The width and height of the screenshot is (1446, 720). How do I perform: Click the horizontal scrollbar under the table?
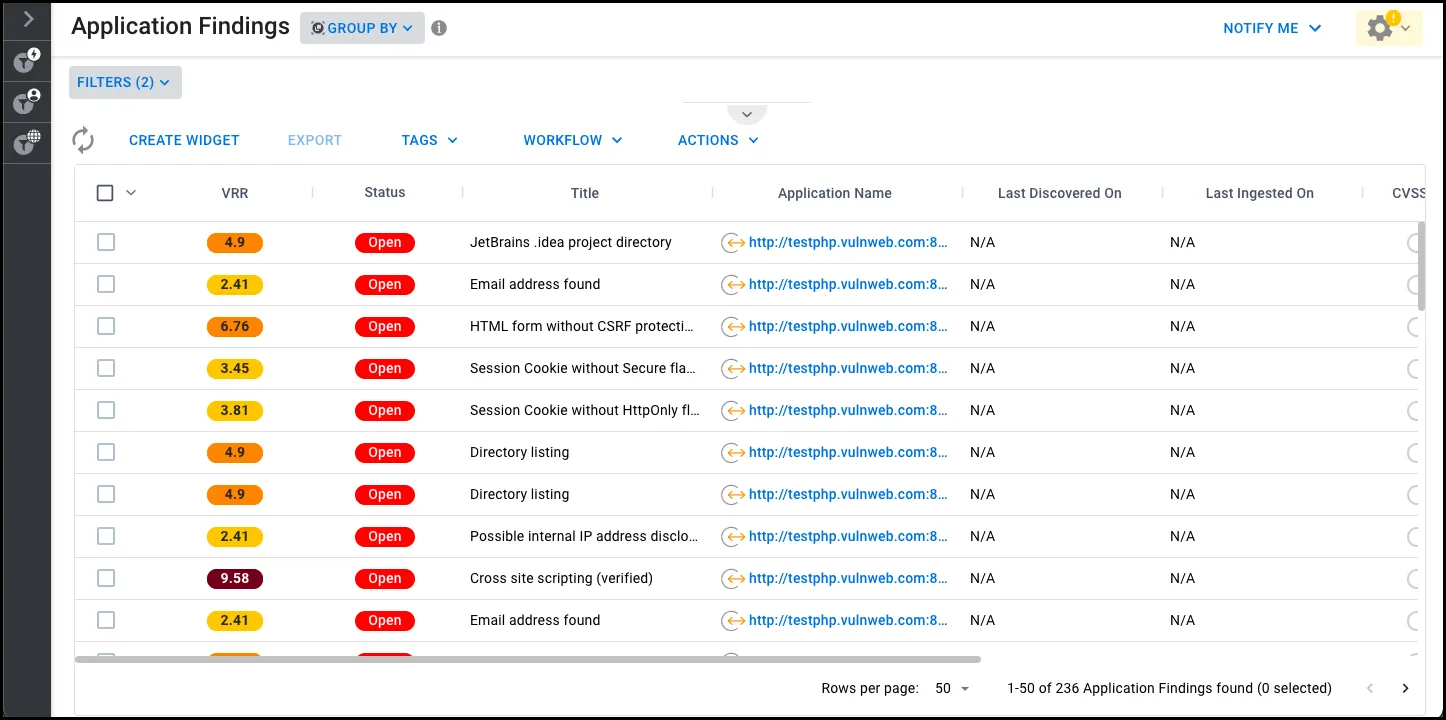pos(528,659)
